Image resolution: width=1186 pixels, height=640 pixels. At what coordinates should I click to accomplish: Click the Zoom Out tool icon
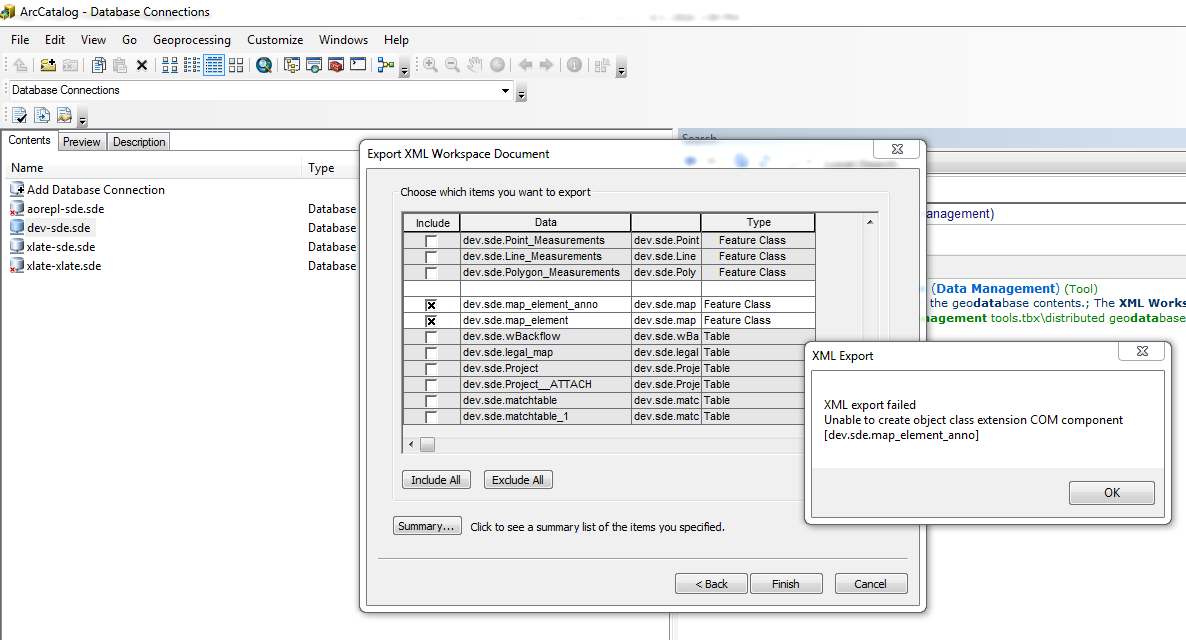[452, 65]
